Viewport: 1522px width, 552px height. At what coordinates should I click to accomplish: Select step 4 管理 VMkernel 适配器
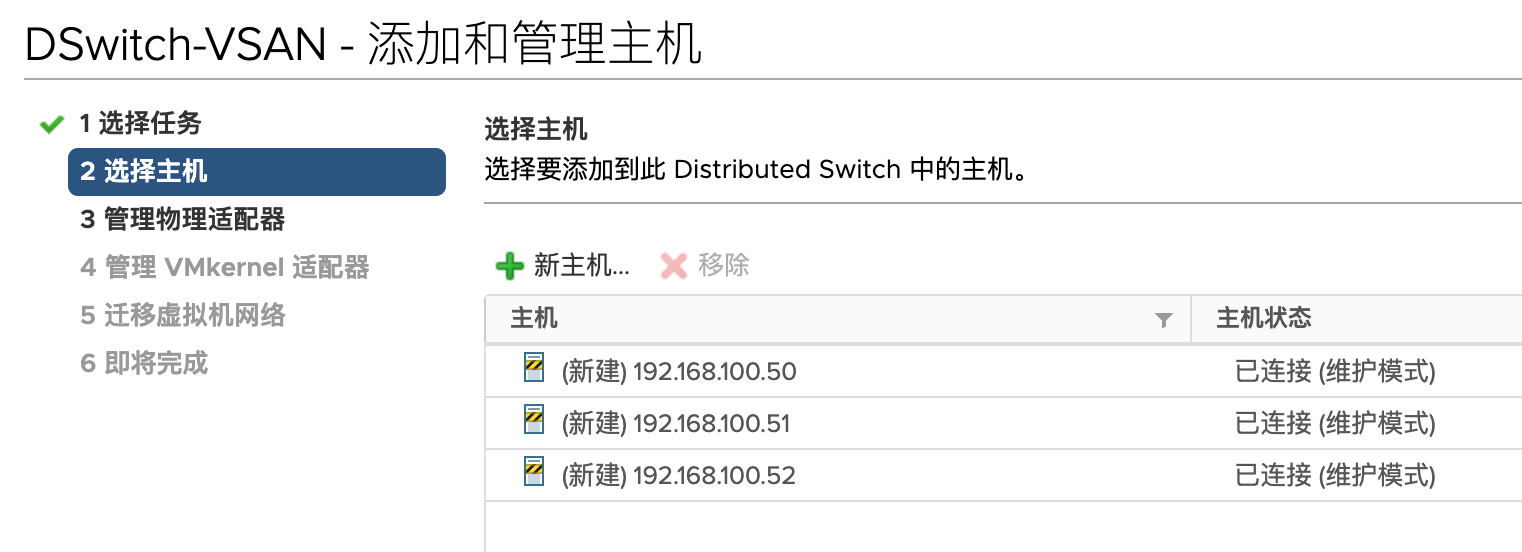point(225,267)
